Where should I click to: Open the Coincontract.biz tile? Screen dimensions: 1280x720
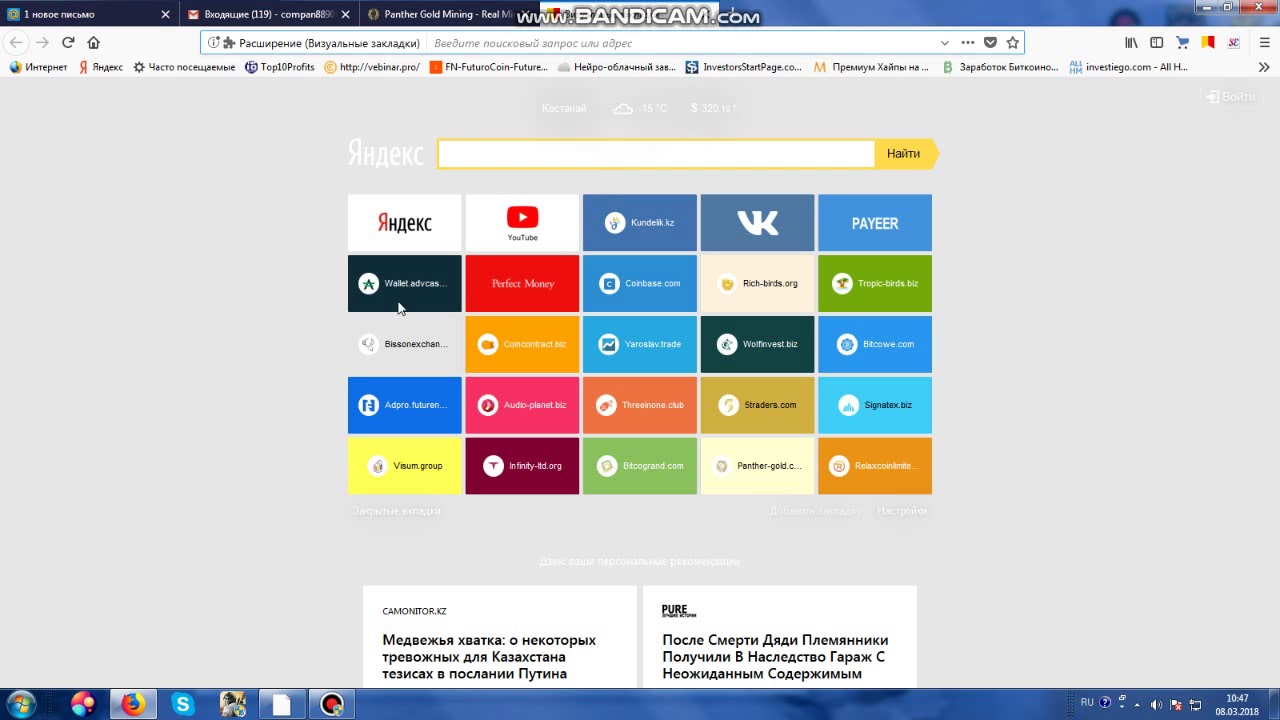tap(522, 344)
